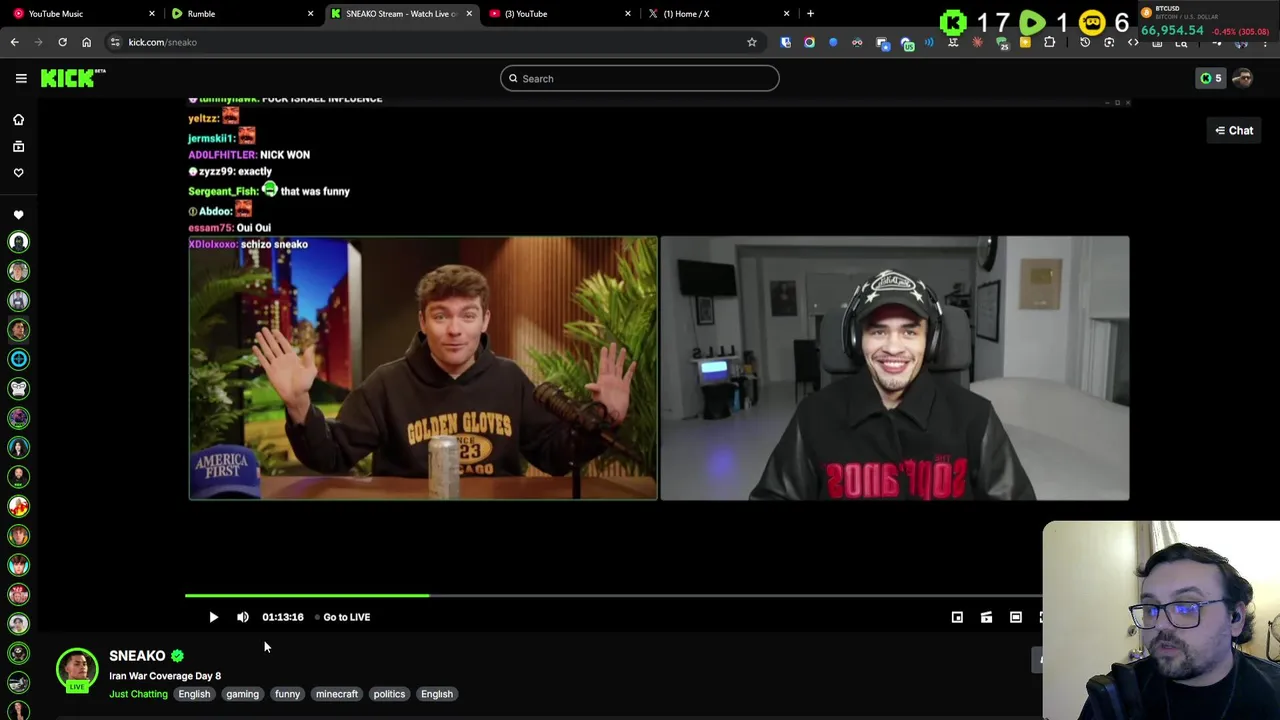This screenshot has width=1280, height=720.
Task: Play the paused stream
Action: (213, 617)
